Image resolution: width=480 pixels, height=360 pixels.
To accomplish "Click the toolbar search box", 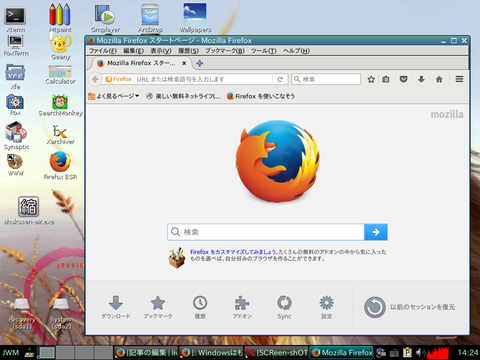I will click(x=326, y=79).
